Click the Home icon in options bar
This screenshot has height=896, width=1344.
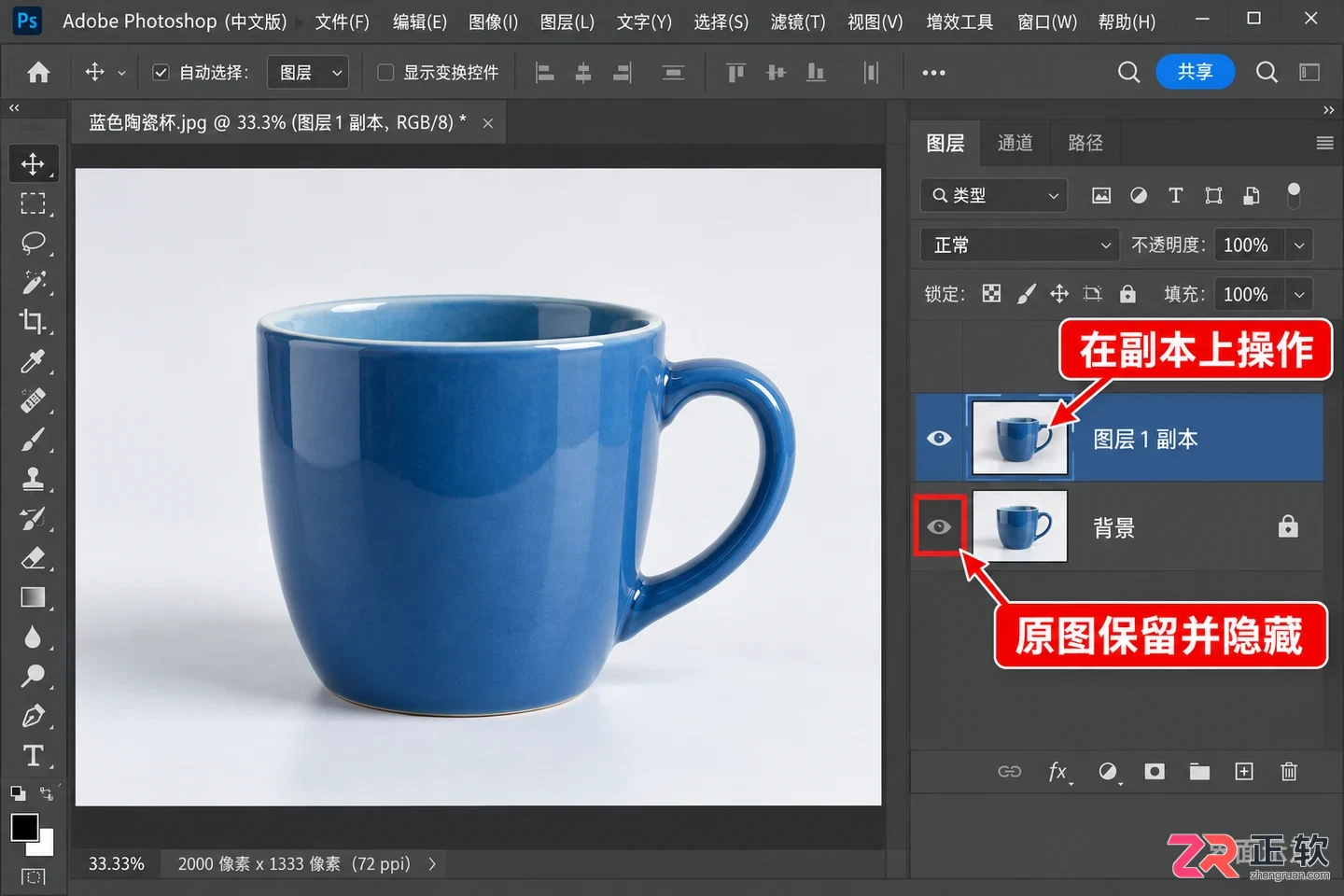point(38,72)
